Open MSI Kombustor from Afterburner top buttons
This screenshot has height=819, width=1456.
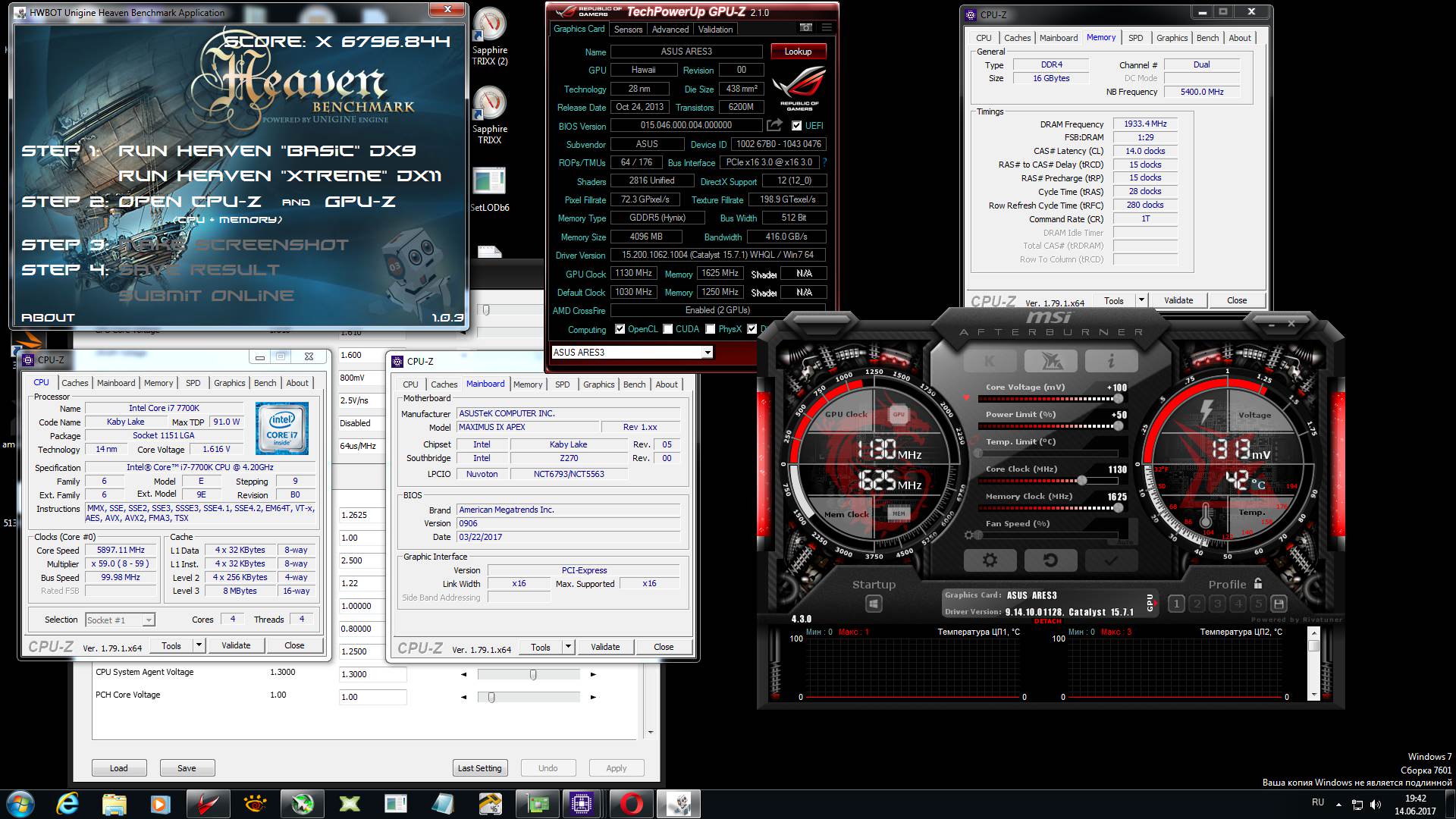coord(1050,362)
